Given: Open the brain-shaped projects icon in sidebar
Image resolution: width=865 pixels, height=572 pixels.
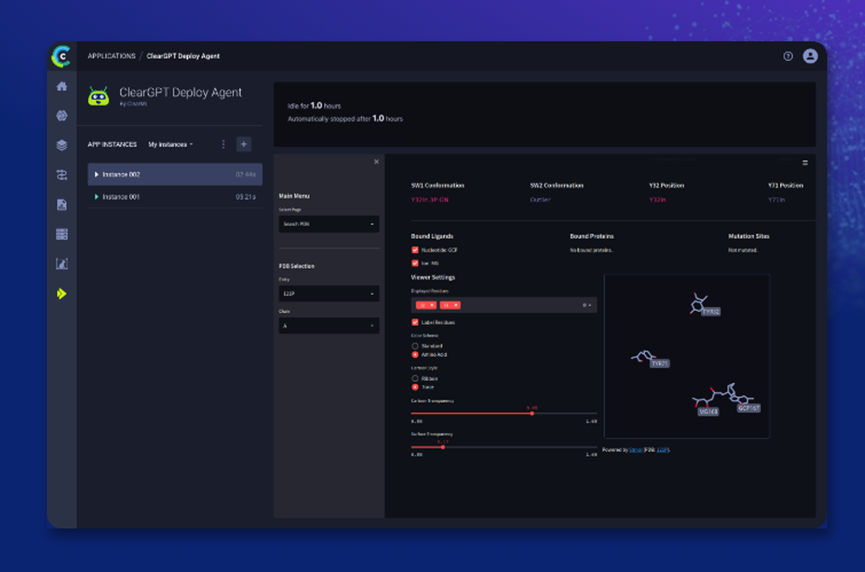Looking at the screenshot, I should point(62,115).
